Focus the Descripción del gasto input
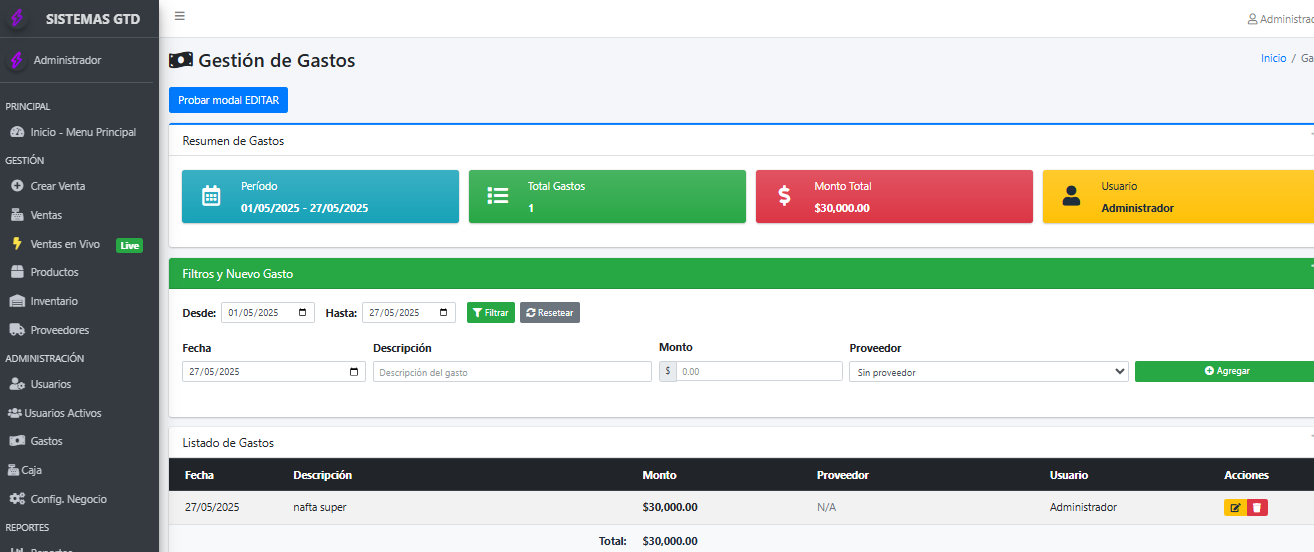This screenshot has height=552, width=1314. (x=512, y=372)
